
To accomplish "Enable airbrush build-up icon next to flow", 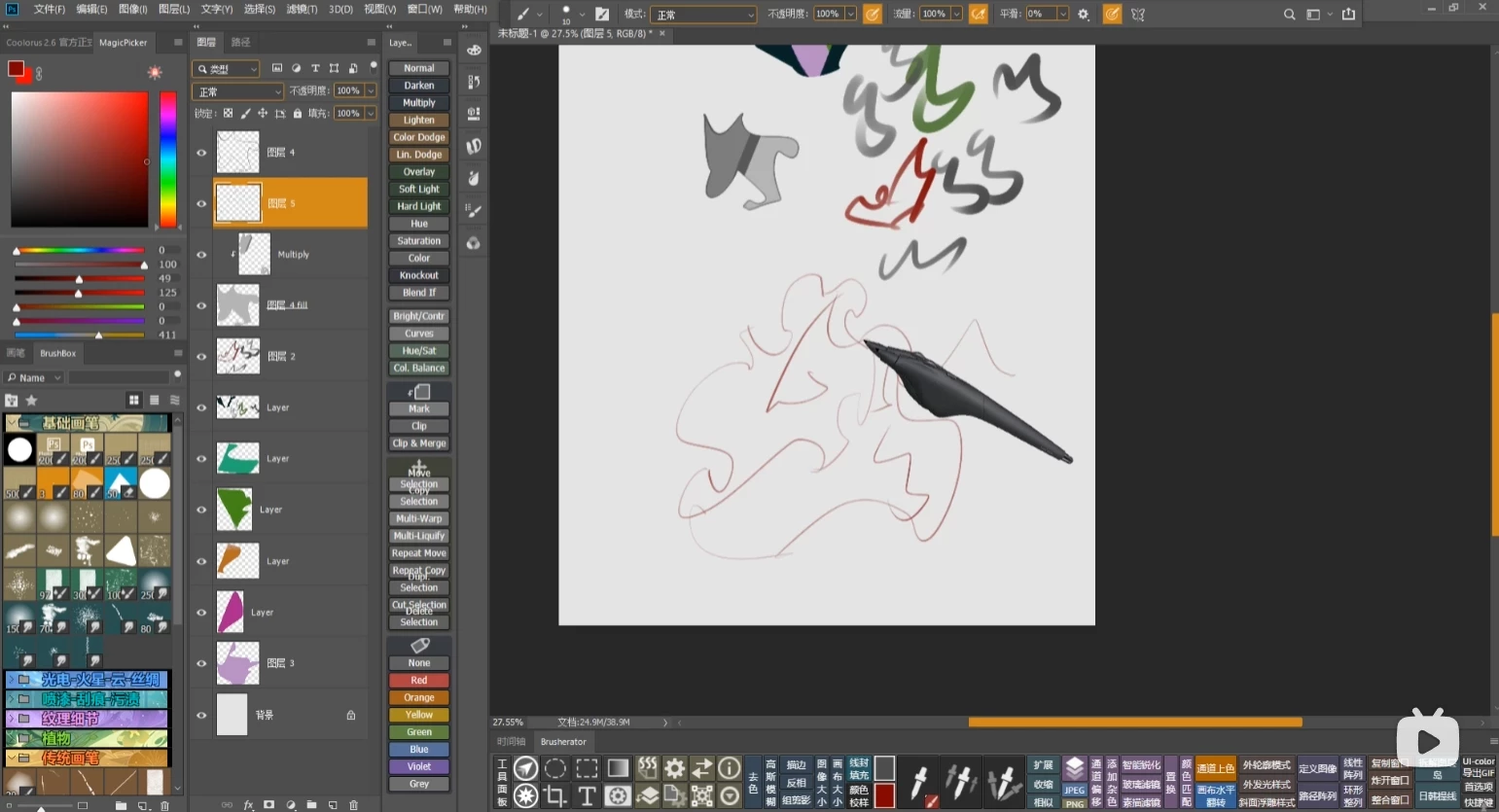I will [x=979, y=14].
